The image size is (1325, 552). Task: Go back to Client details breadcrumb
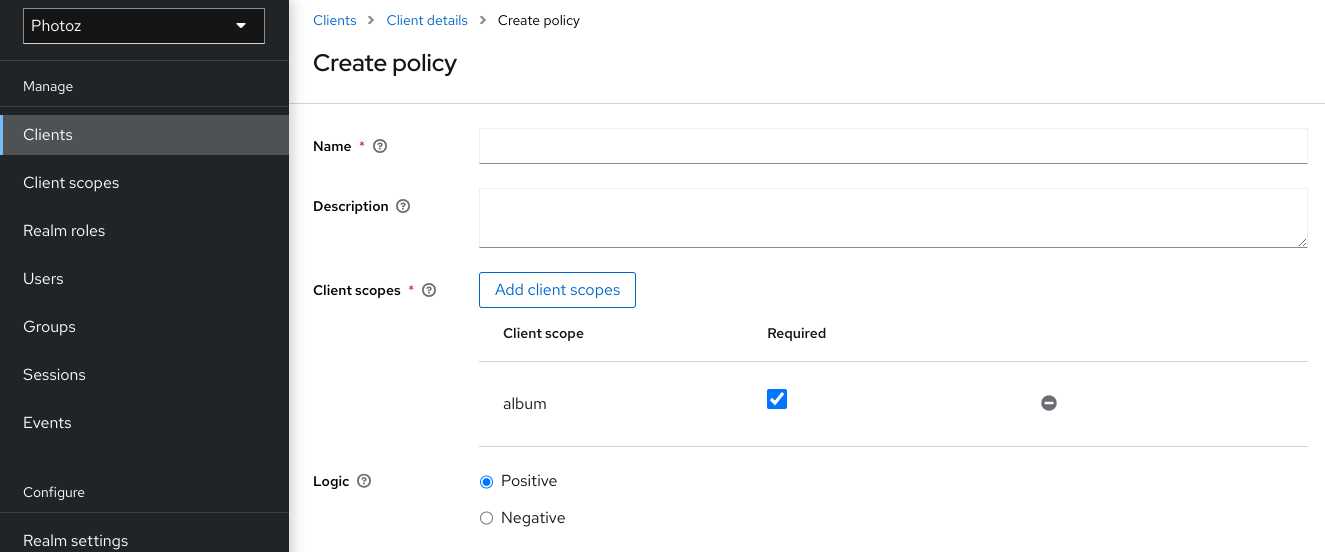[427, 20]
